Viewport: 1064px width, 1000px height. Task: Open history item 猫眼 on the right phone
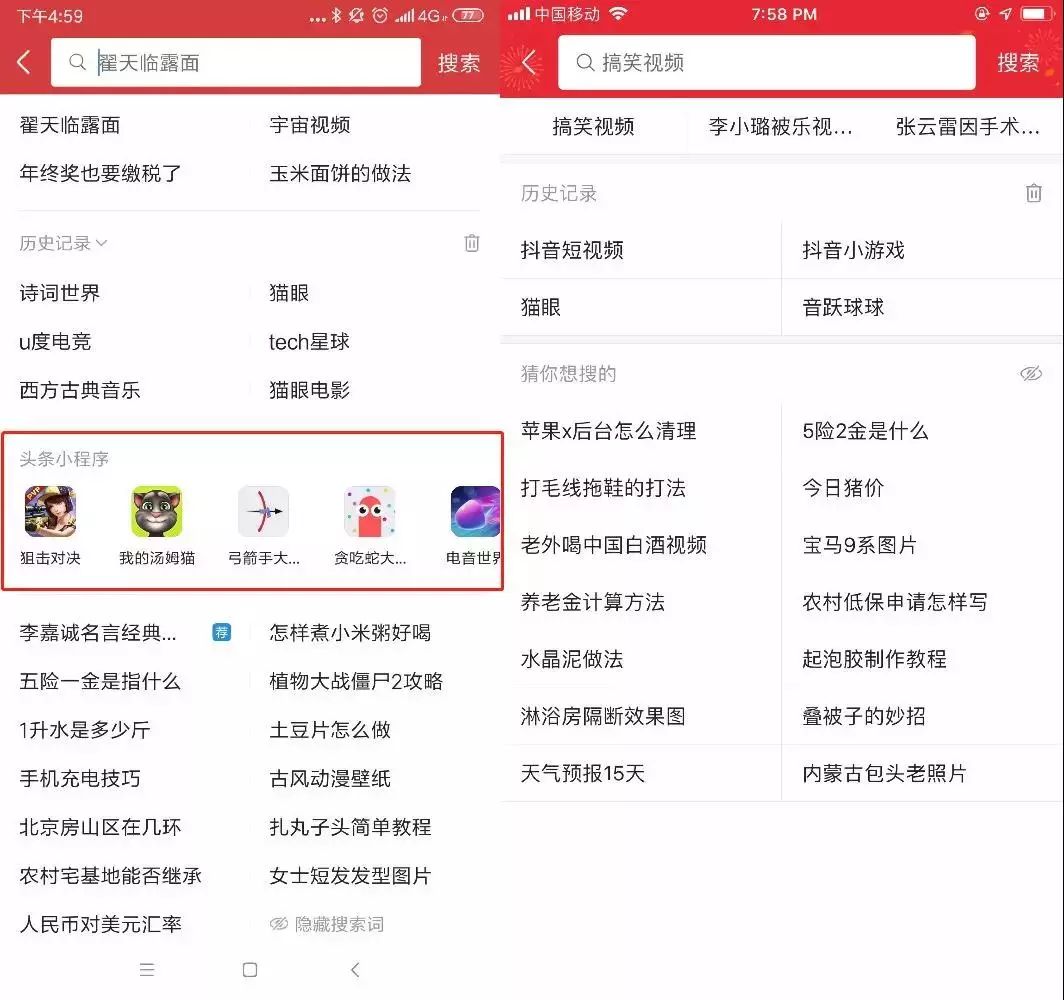tap(541, 307)
